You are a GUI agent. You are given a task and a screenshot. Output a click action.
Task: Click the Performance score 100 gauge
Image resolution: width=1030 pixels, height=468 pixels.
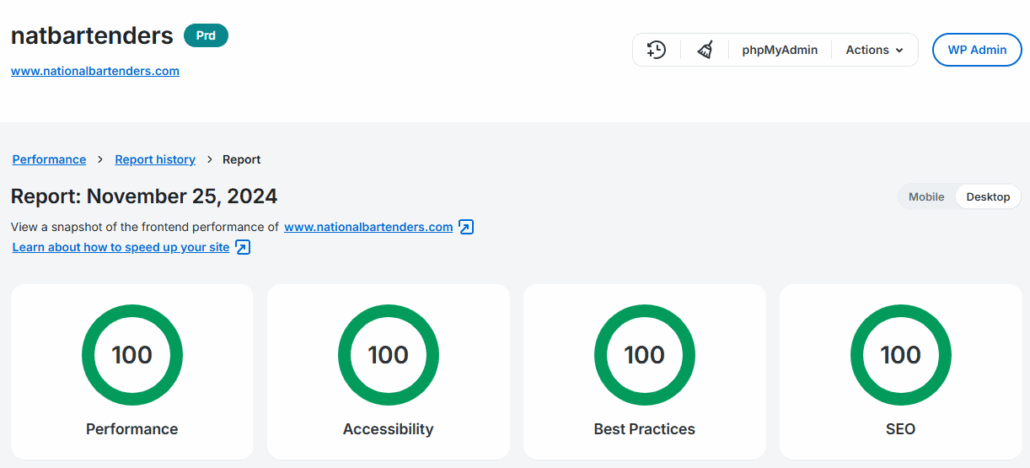point(132,355)
